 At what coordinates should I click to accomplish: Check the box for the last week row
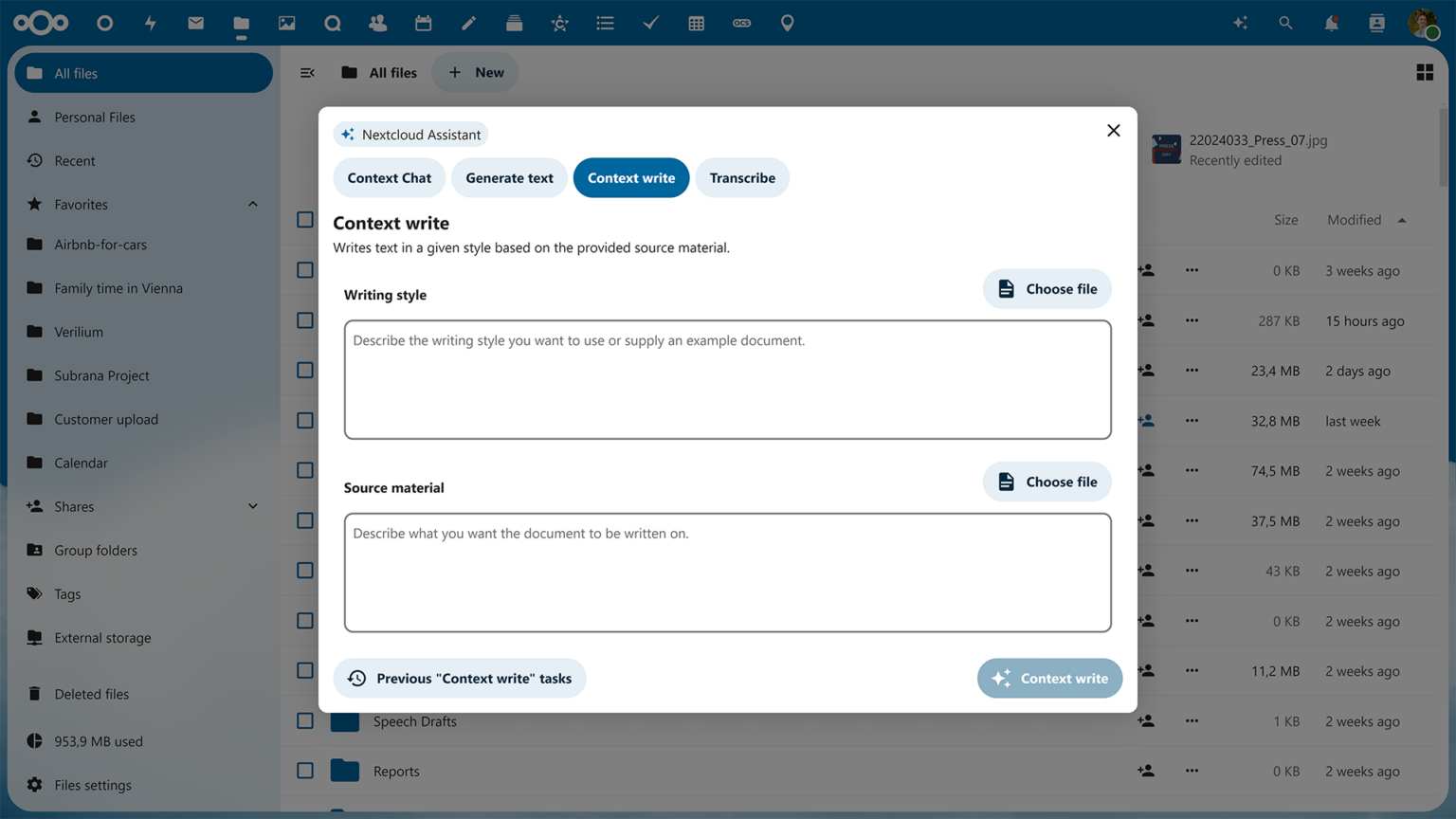coord(305,420)
